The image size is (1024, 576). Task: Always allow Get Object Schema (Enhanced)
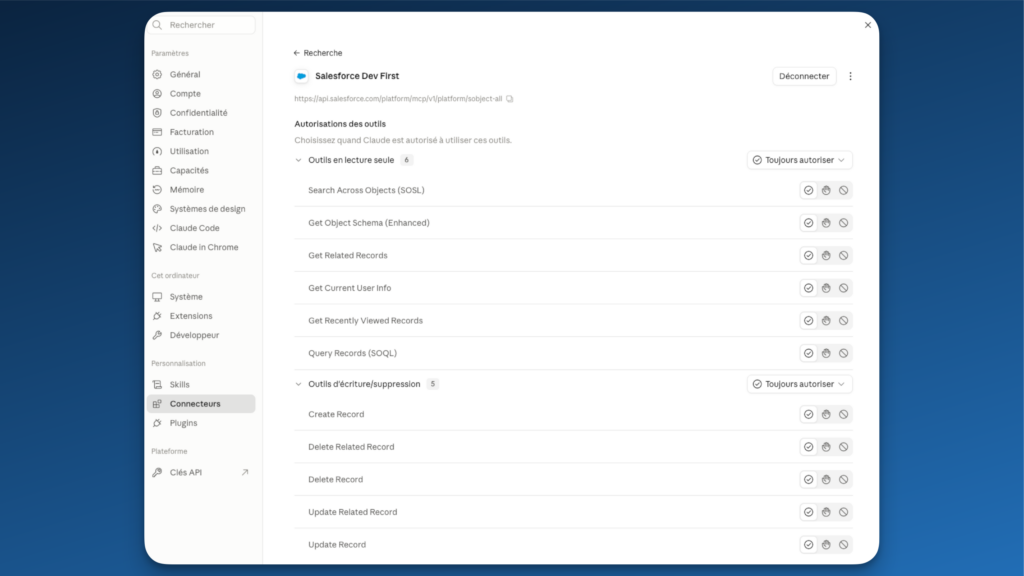[808, 223]
